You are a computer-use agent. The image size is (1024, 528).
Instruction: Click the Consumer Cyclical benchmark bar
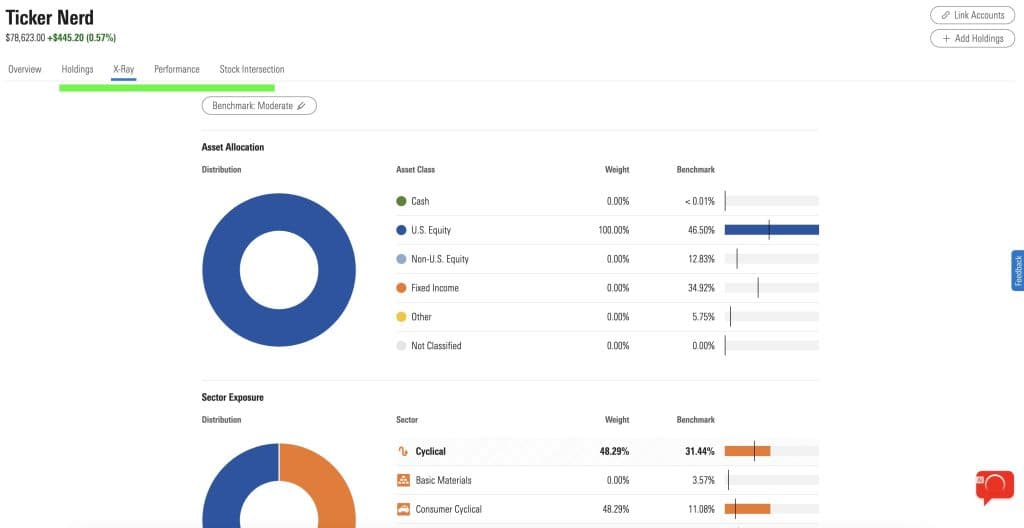[x=771, y=509]
